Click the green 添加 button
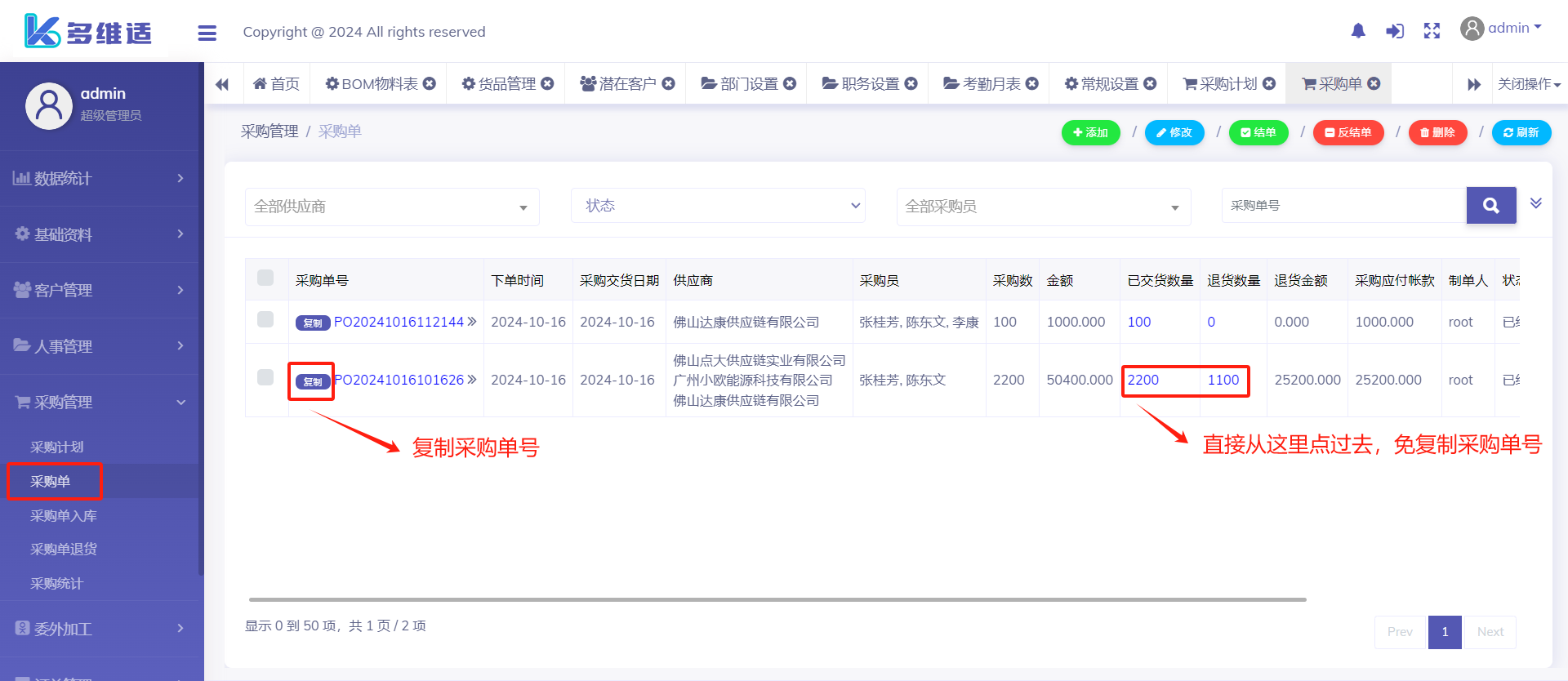The image size is (1568, 681). click(1090, 132)
